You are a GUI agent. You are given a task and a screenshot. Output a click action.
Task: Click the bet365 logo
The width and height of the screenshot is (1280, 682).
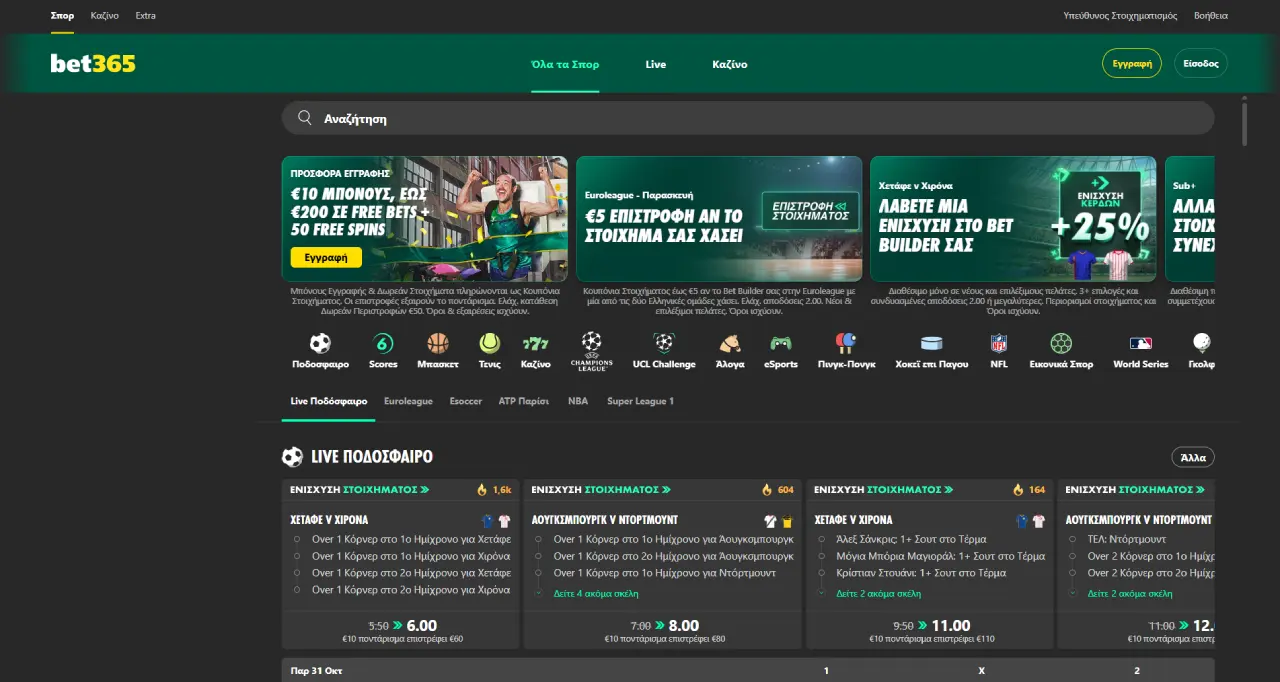pos(93,64)
